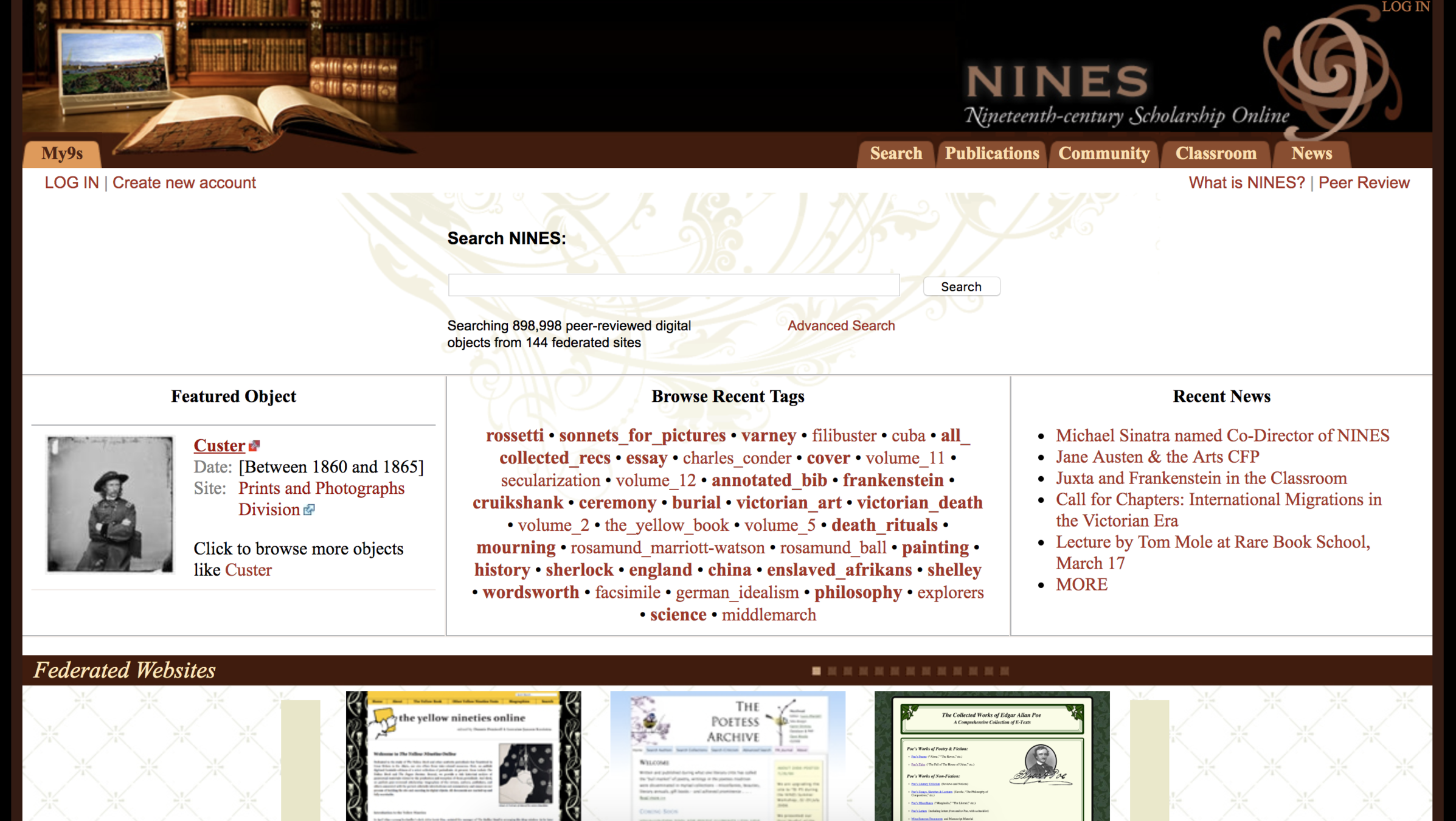This screenshot has height=821, width=1456.
Task: Select the first carousel indicator dot
Action: click(816, 671)
